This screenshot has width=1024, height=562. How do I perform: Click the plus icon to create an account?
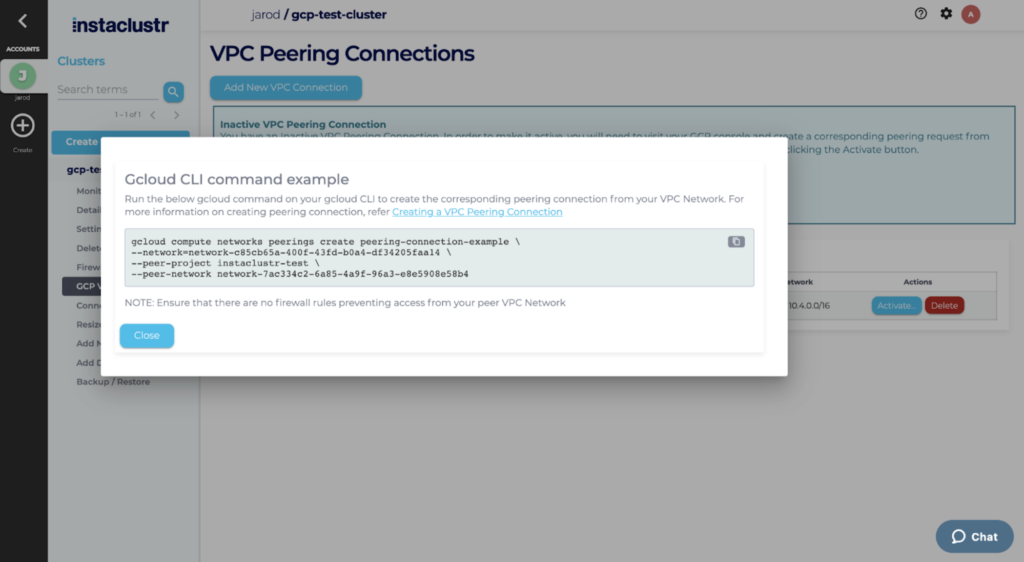[23, 126]
